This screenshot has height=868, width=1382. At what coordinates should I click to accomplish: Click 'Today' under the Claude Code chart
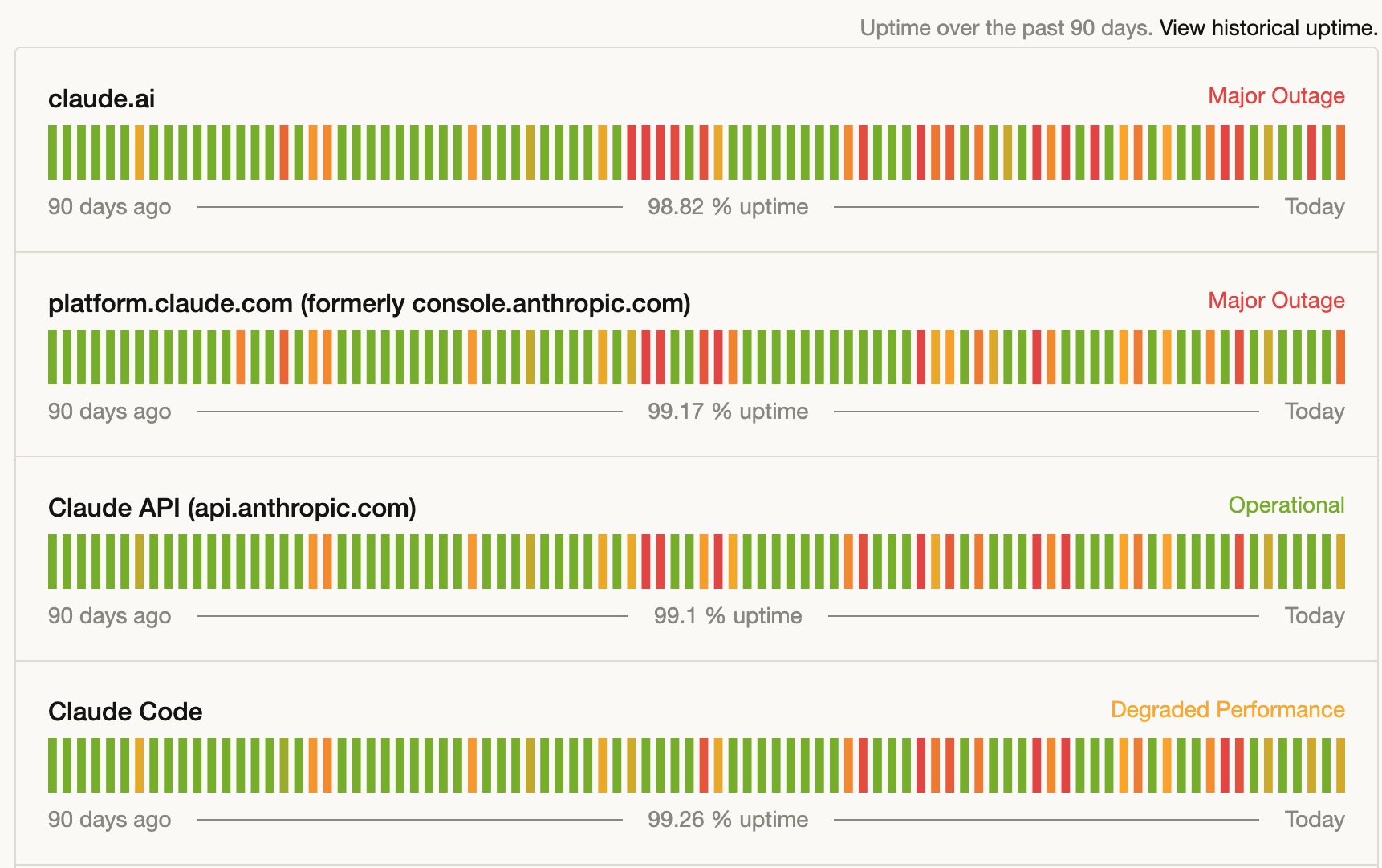click(1315, 820)
